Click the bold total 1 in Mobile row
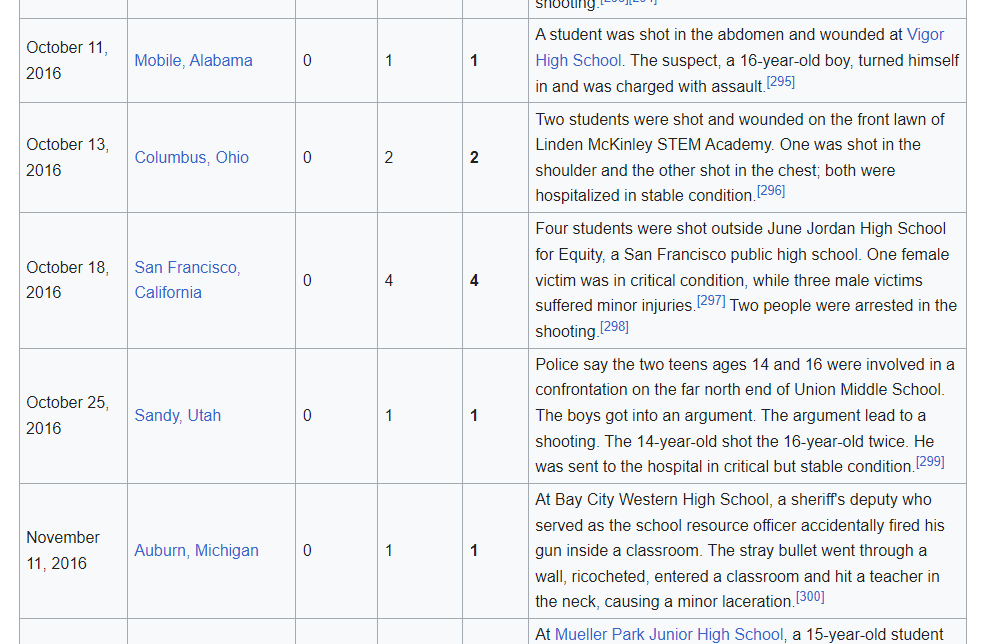996x644 pixels. 474,60
